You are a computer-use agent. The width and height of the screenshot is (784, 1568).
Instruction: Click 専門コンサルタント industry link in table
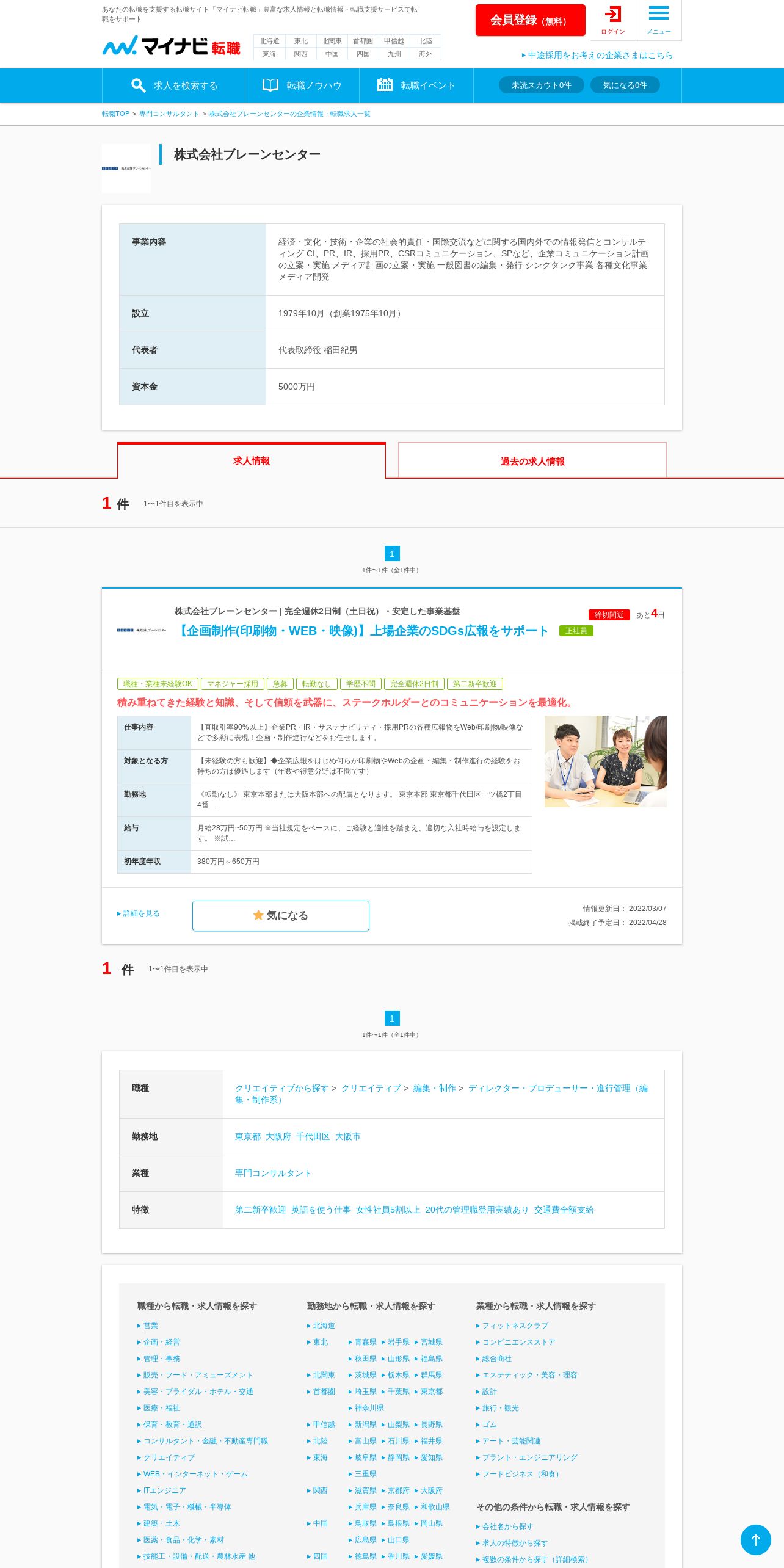pos(273,1173)
